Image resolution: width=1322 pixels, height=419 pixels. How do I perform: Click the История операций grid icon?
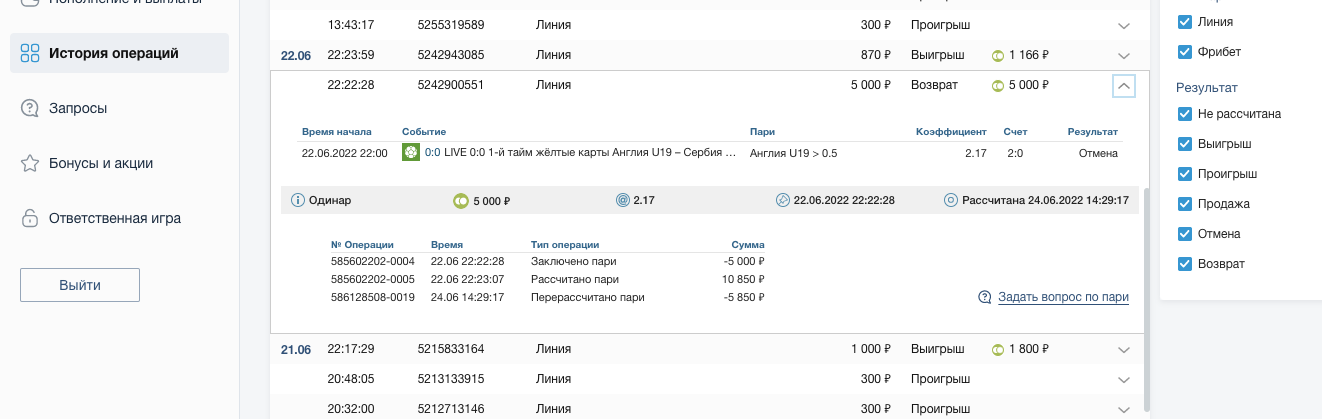point(30,53)
